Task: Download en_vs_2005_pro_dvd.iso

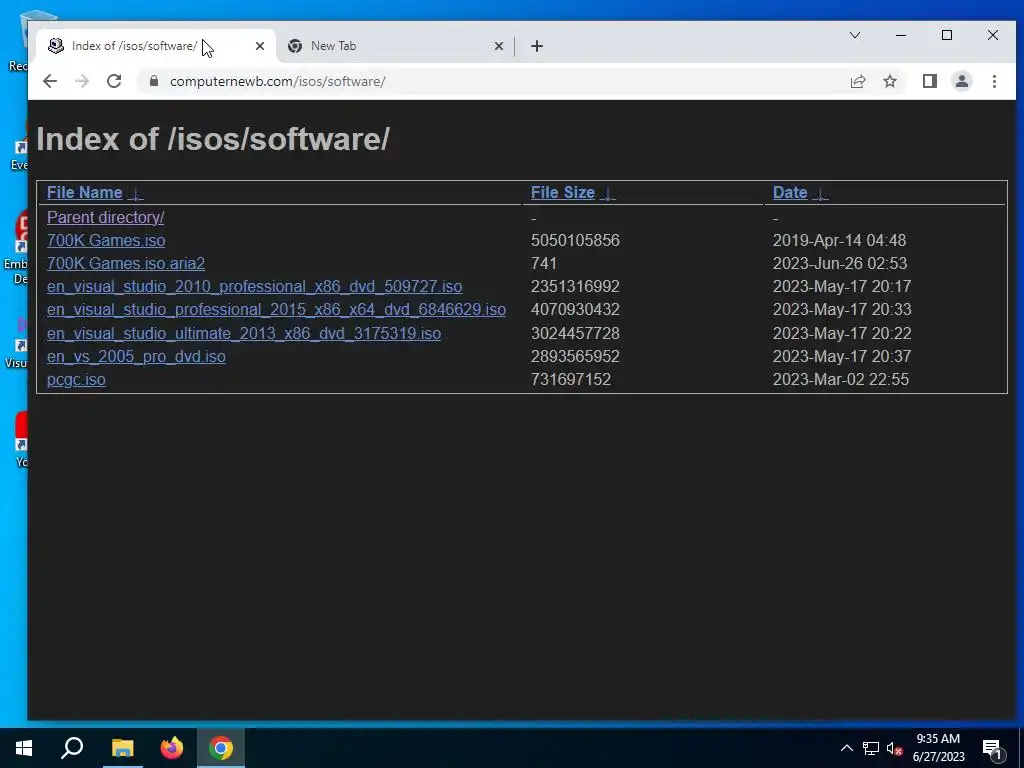Action: (136, 357)
